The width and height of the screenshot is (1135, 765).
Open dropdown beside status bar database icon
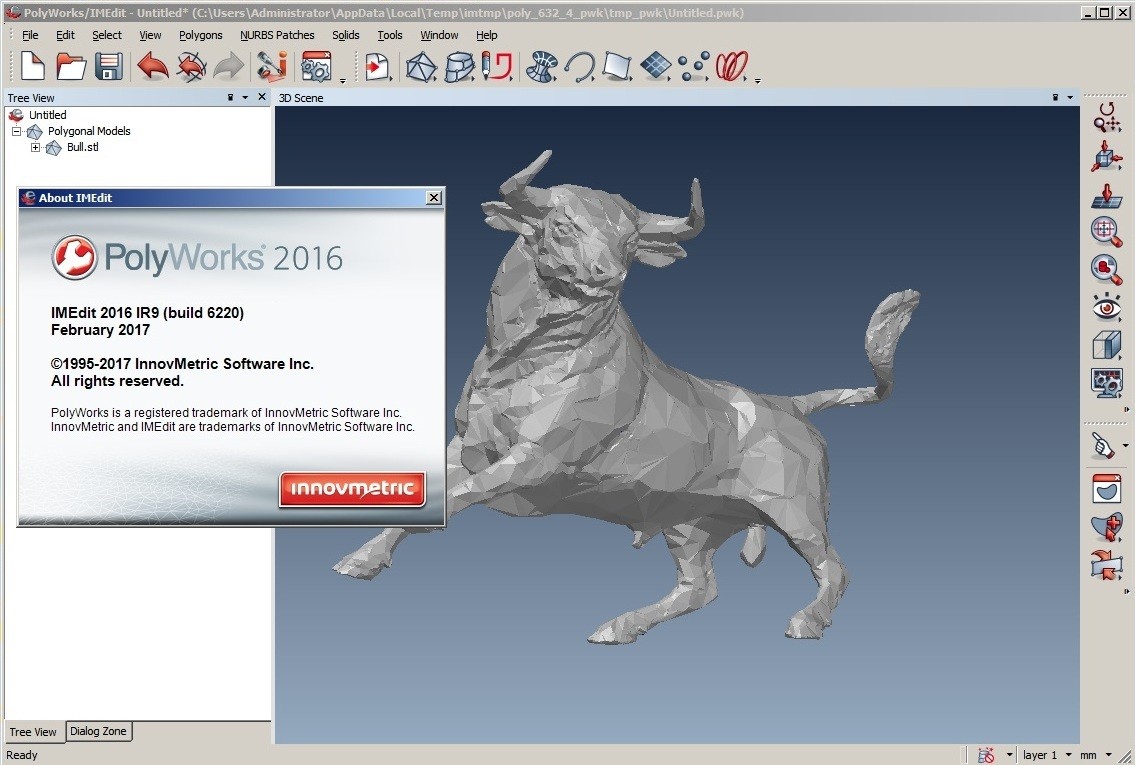tap(1009, 755)
